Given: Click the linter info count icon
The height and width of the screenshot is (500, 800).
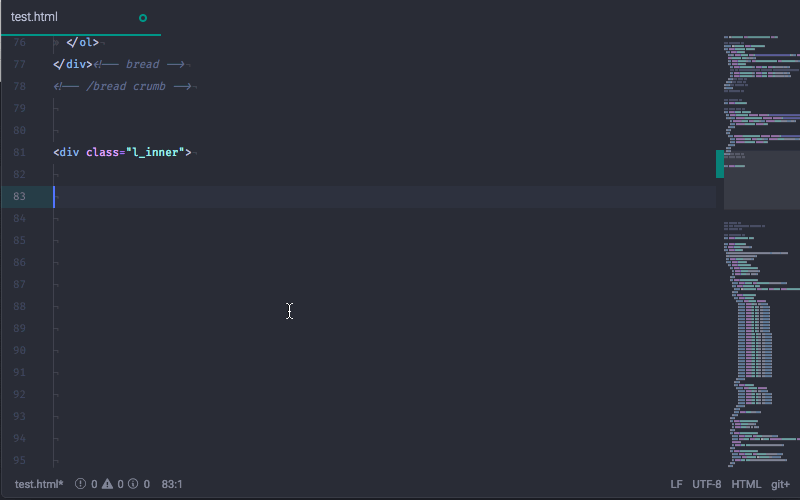Looking at the screenshot, I should pos(133,484).
